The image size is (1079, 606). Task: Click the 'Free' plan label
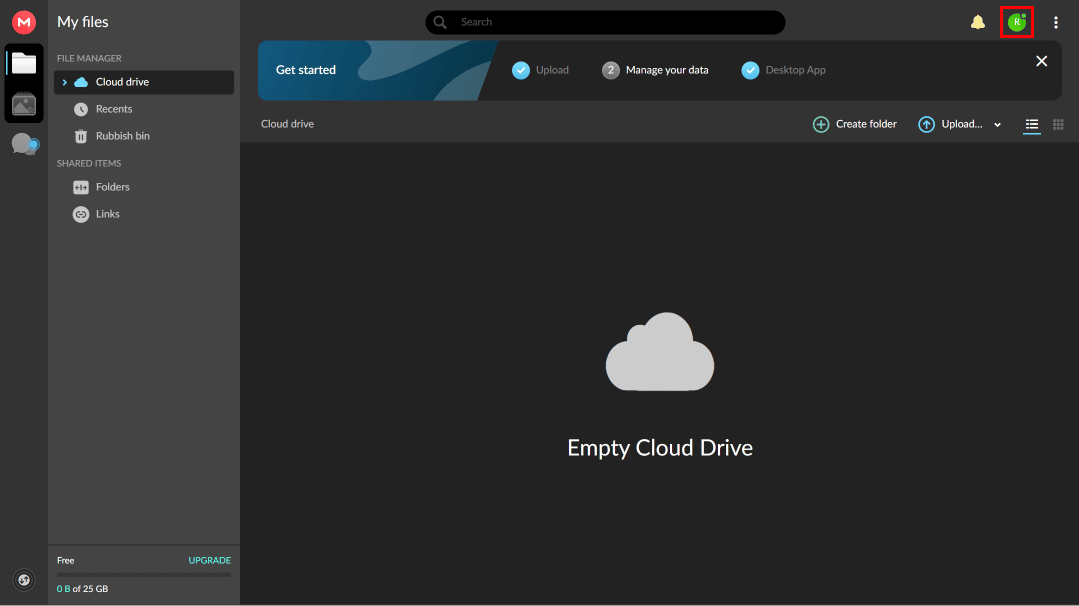click(65, 561)
